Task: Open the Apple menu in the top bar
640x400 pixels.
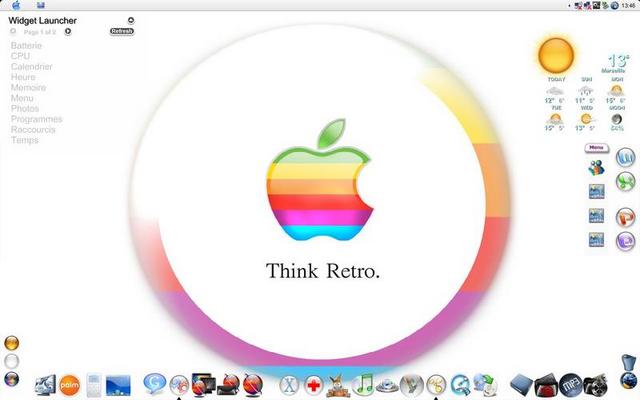Action: pos(16,5)
